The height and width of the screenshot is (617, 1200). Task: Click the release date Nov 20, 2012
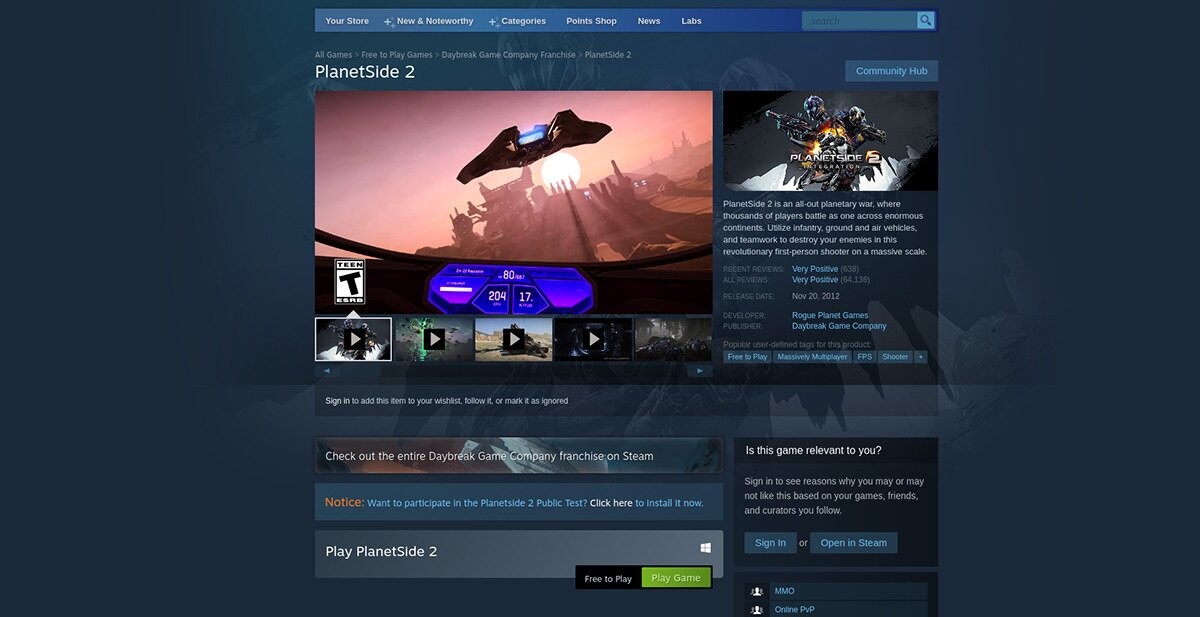[816, 296]
